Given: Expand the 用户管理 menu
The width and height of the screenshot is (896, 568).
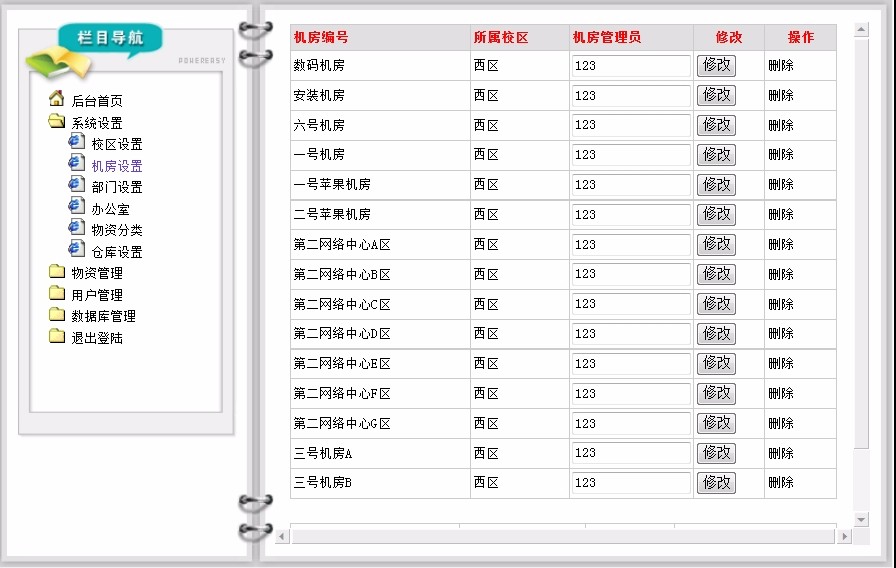Looking at the screenshot, I should (97, 295).
